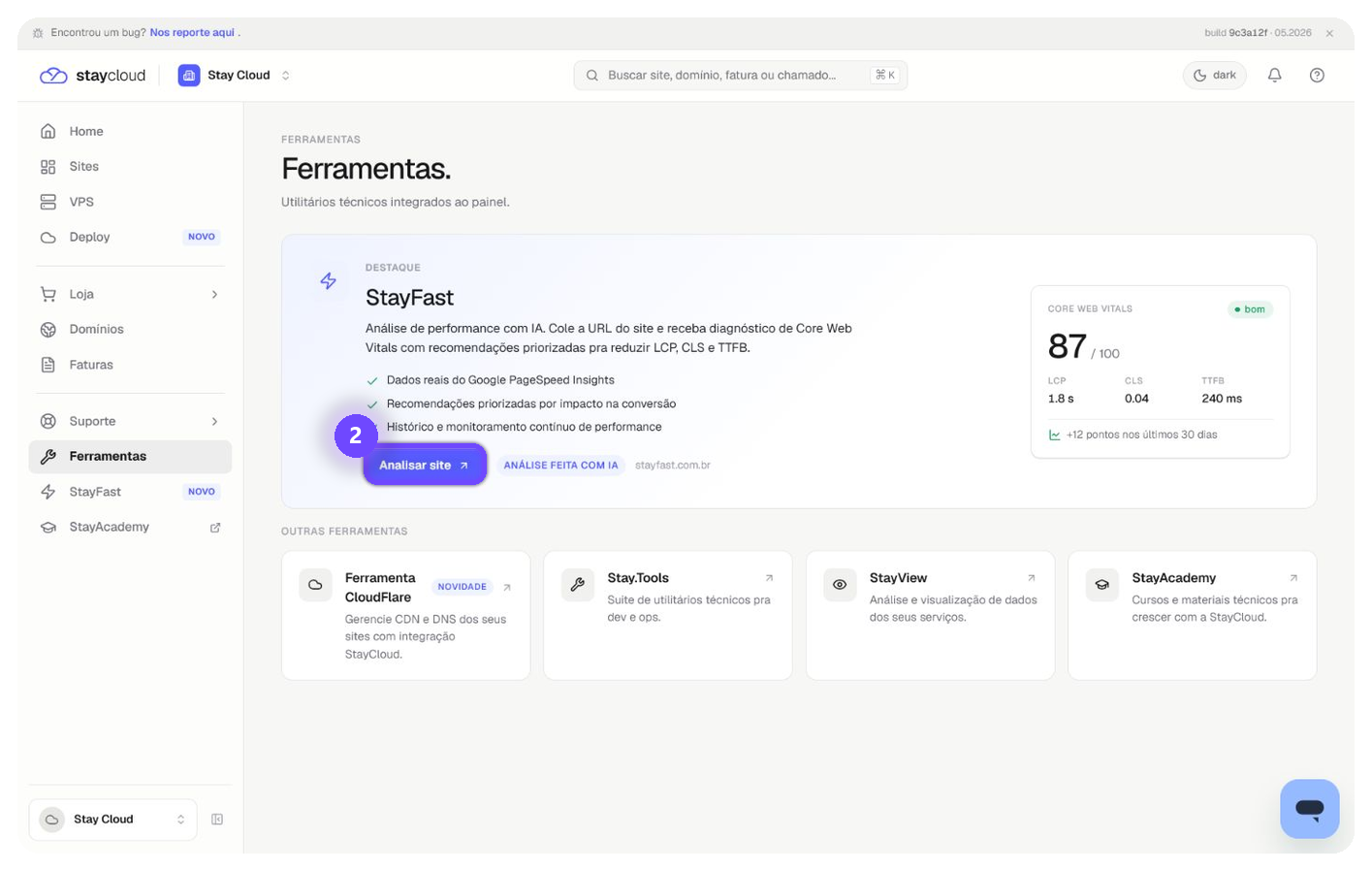Viewport: 1372px width, 871px height.
Task: Click the NOVIDADE badge on CloudFlare card
Action: tap(462, 587)
